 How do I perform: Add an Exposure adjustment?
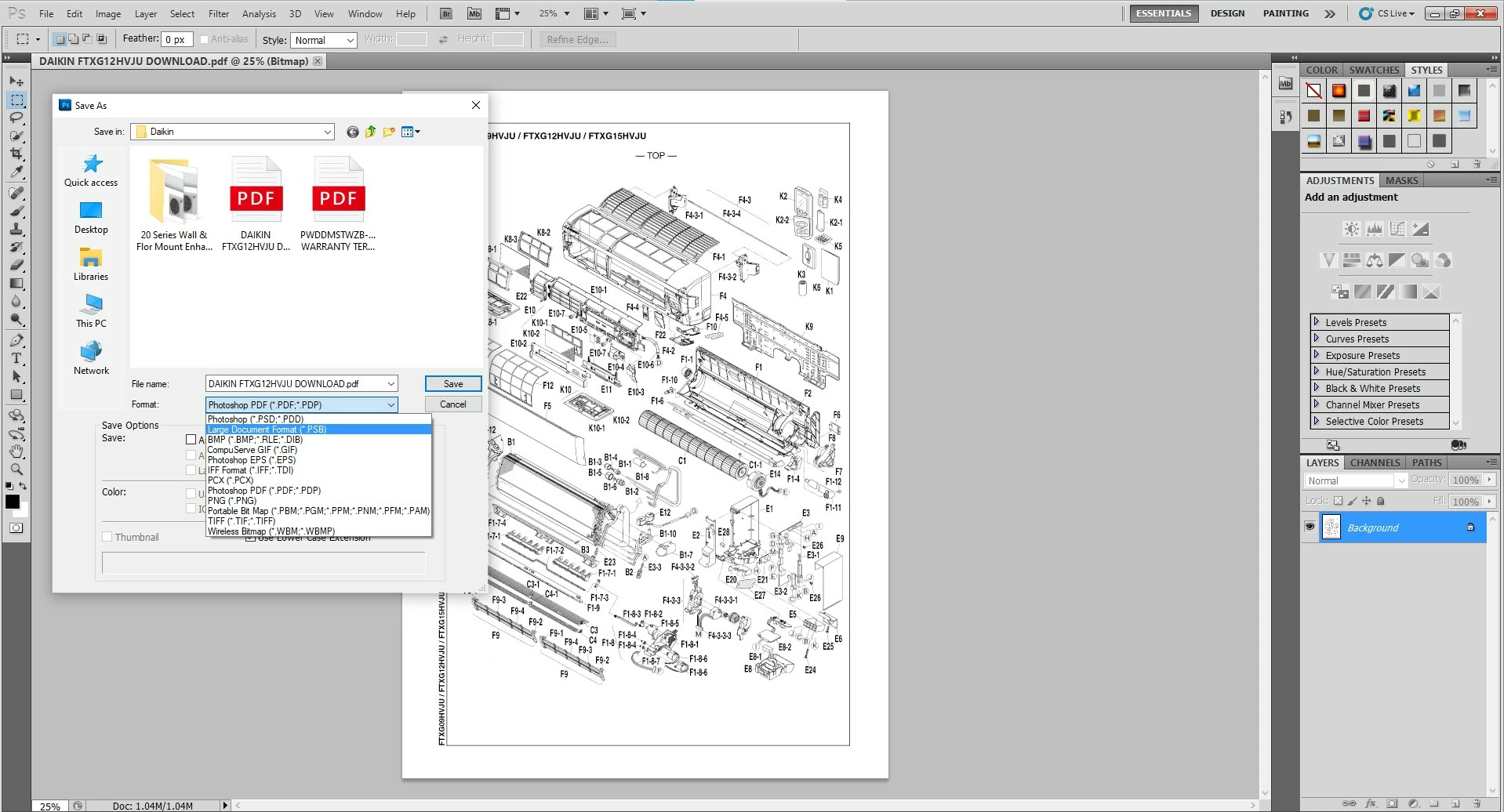coord(1420,229)
